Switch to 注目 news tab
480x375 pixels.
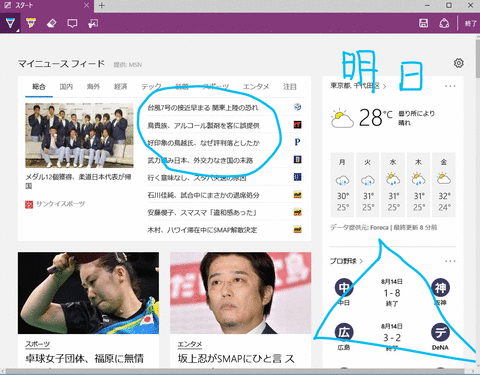coord(290,87)
